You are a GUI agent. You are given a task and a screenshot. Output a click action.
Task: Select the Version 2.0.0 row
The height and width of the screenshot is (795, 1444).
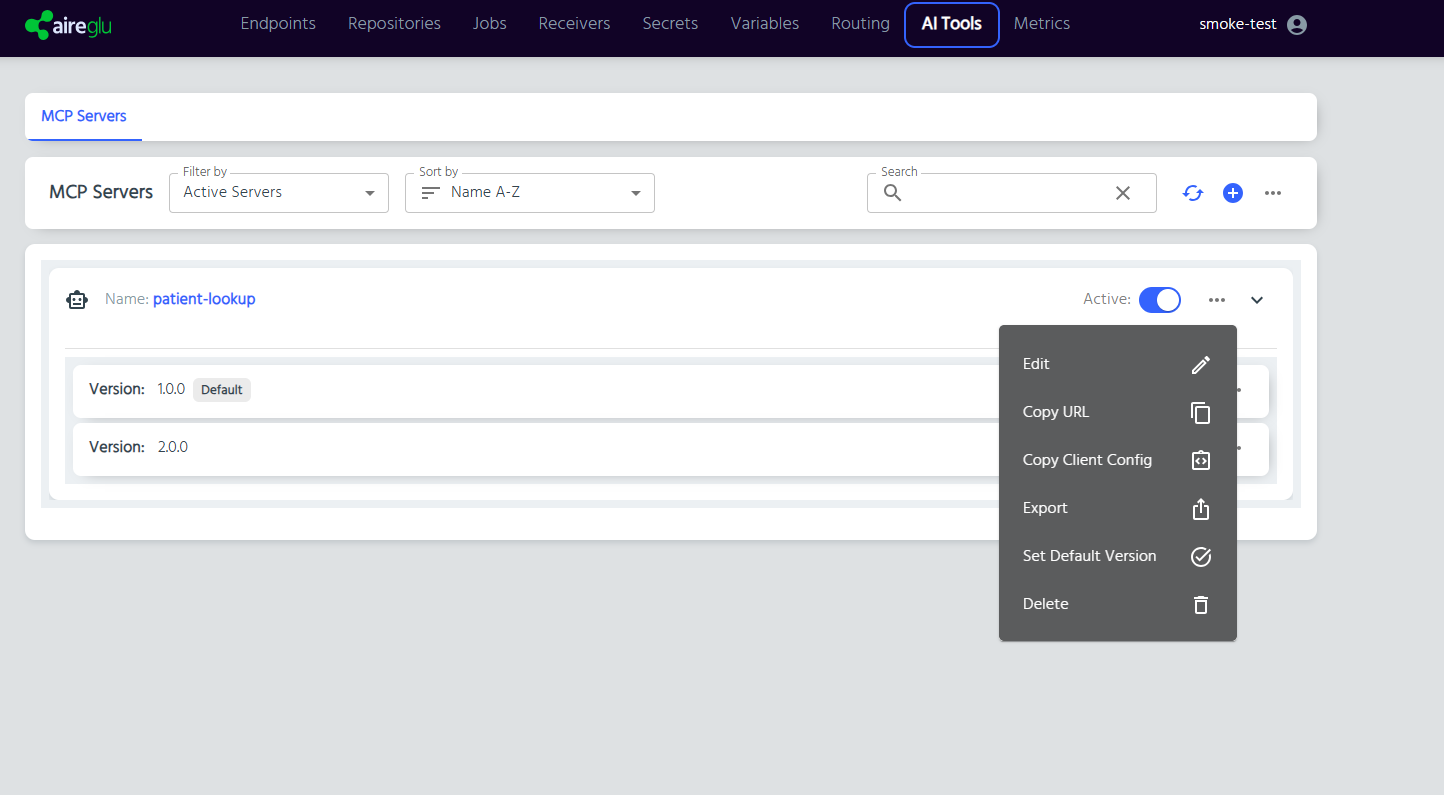pyautogui.click(x=500, y=448)
